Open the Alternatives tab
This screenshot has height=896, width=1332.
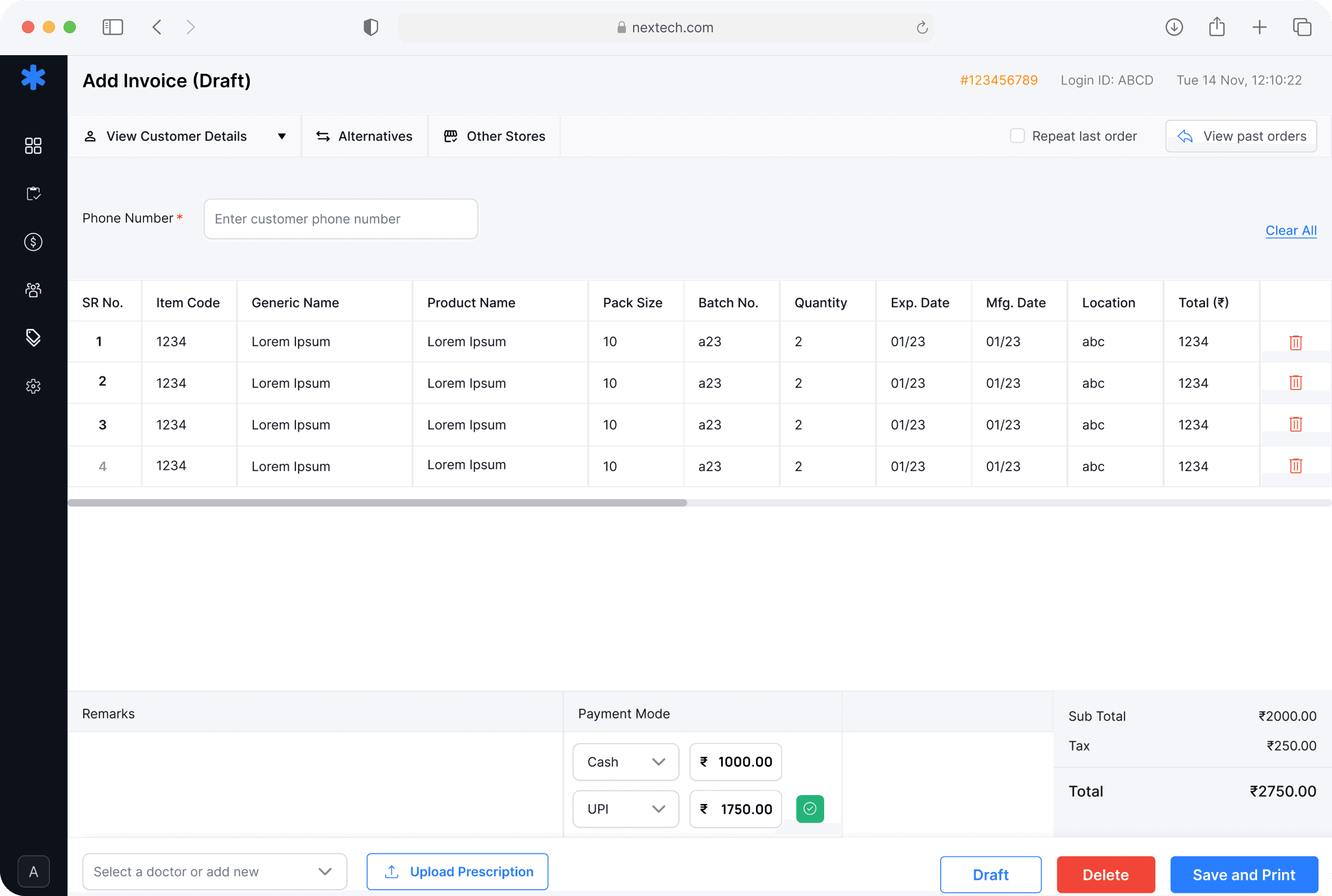365,136
